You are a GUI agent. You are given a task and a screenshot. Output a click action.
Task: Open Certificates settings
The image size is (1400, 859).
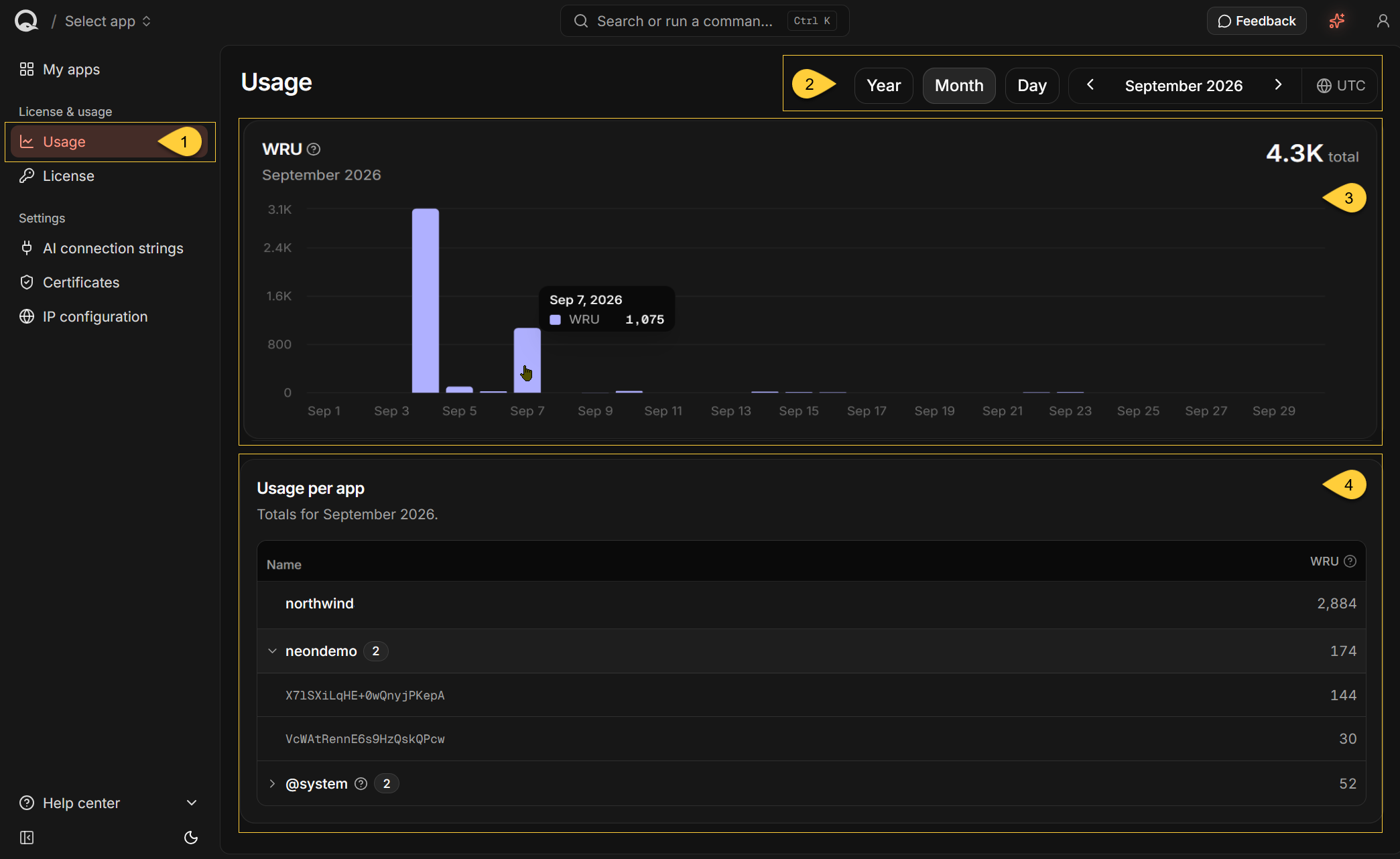(x=81, y=282)
